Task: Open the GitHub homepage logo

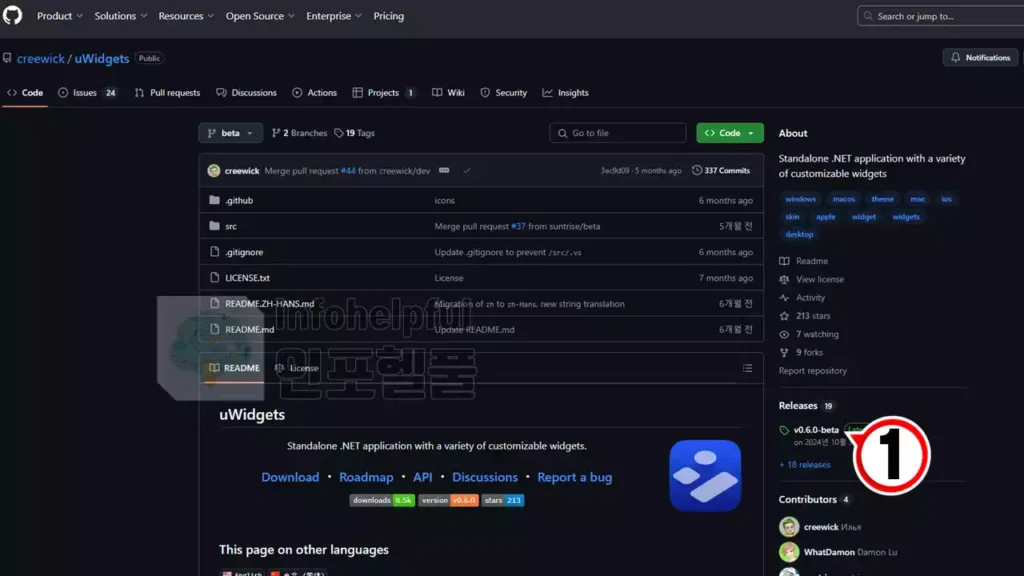Action: 12,15
